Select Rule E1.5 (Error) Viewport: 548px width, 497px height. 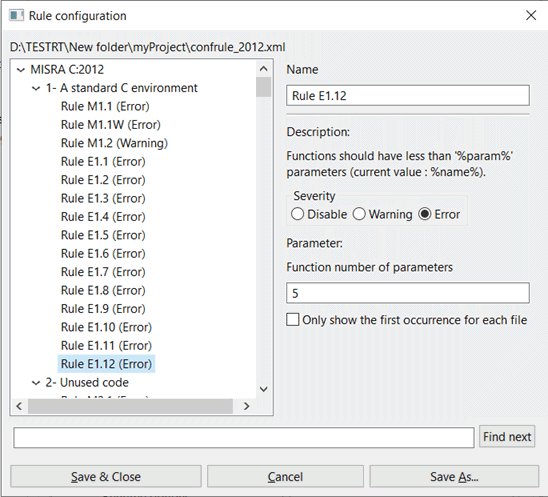pyautogui.click(x=103, y=235)
